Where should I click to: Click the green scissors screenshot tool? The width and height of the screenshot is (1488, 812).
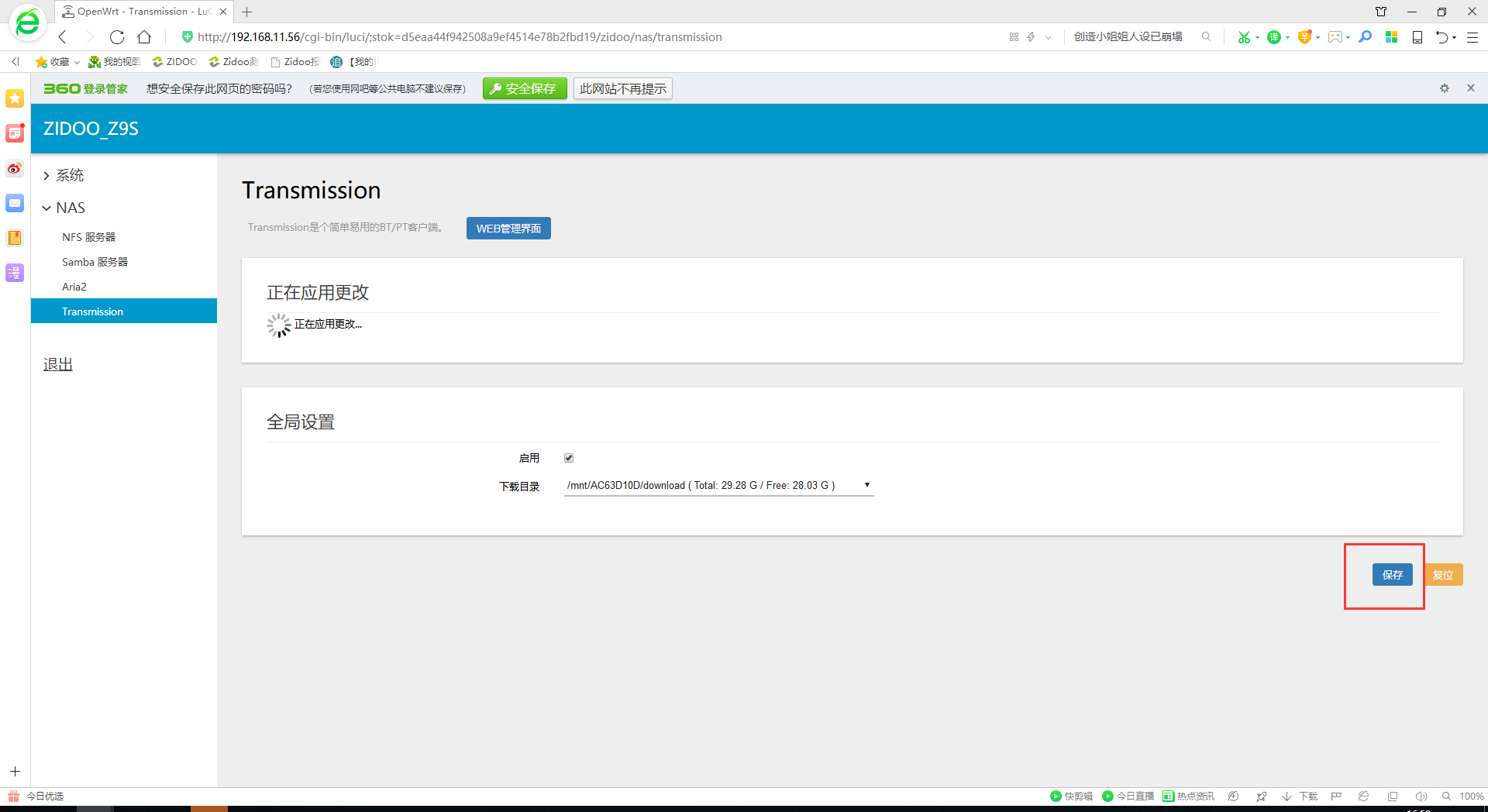click(x=1244, y=37)
